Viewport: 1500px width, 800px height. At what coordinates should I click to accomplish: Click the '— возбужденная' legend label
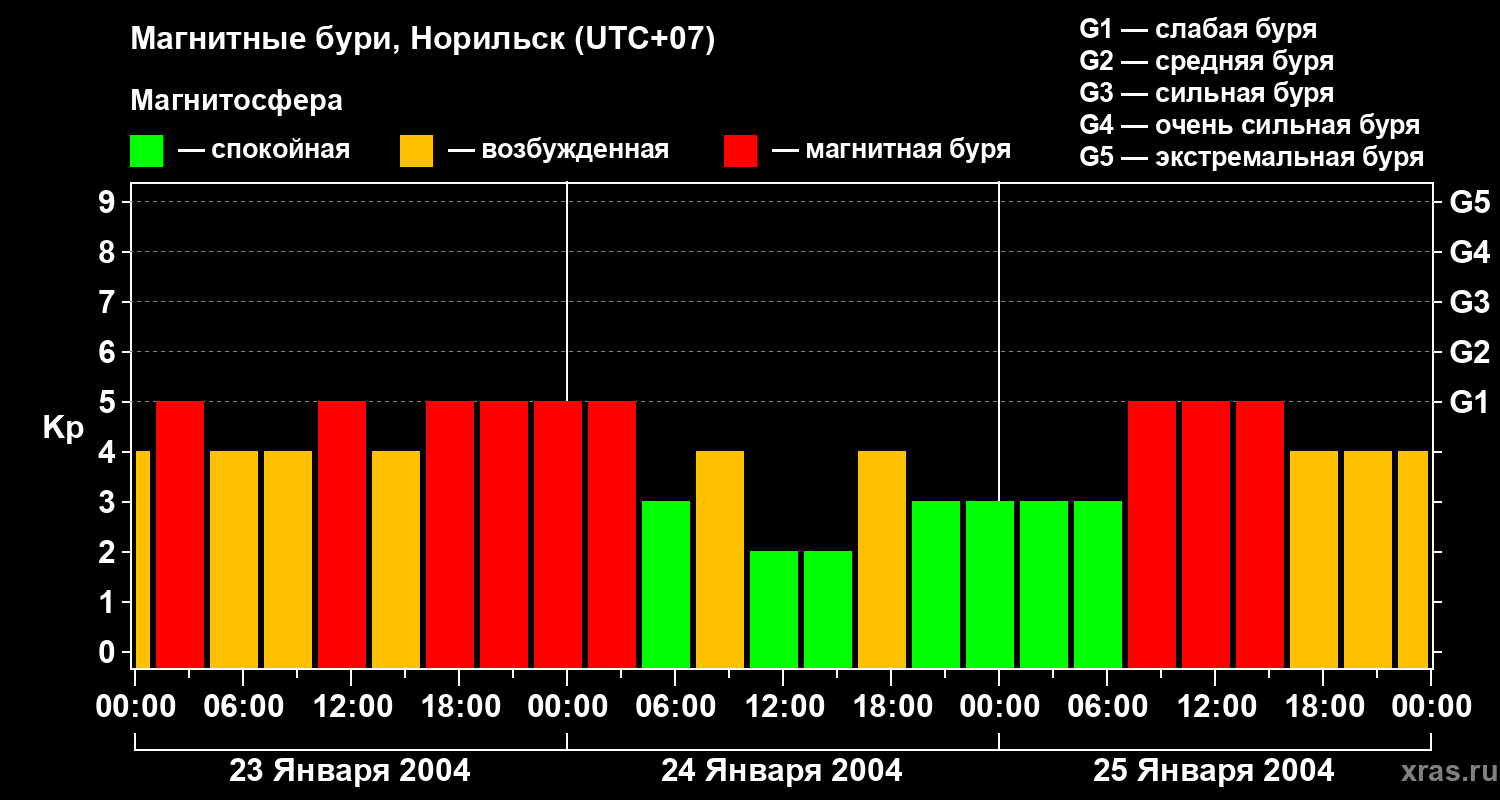(x=558, y=150)
